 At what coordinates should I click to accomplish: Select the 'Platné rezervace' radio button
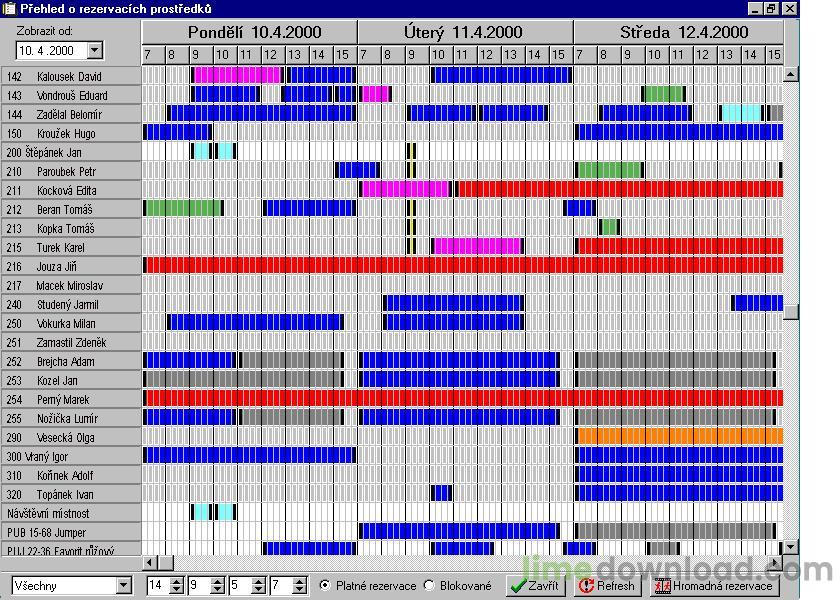tap(325, 585)
